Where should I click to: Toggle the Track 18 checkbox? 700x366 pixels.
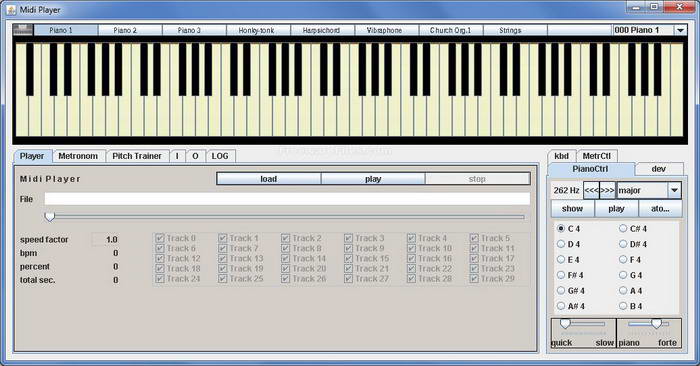tap(160, 269)
